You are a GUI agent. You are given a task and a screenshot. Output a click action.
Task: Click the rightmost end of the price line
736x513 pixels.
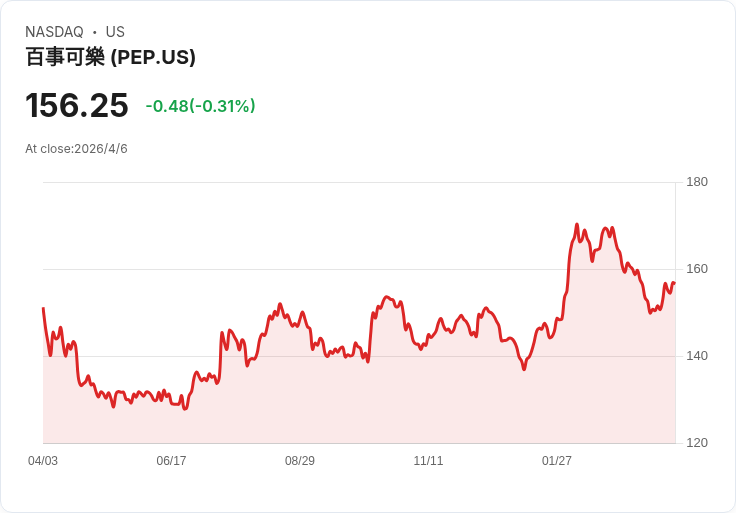point(674,283)
